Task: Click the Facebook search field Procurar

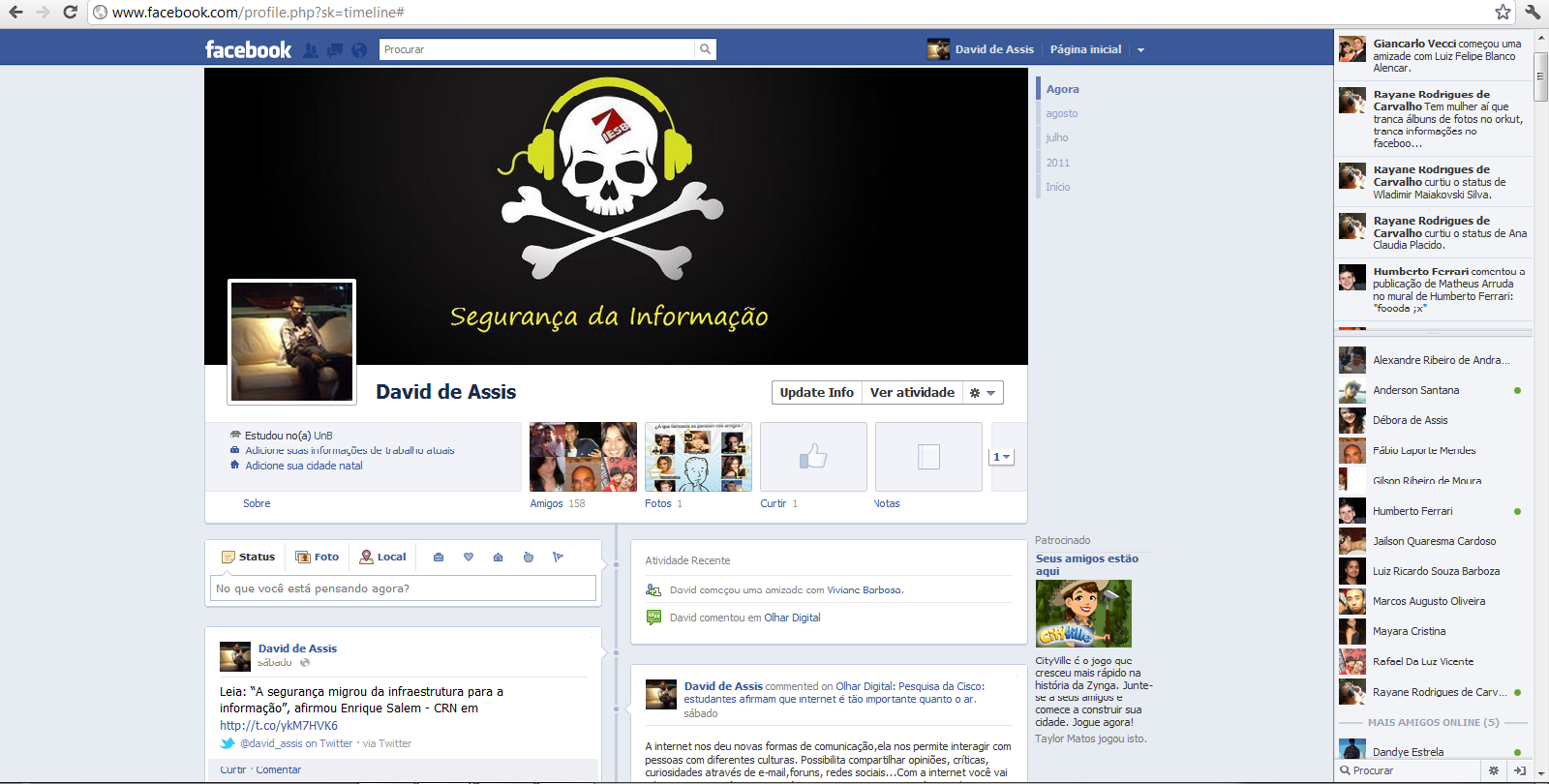Action: [537, 49]
